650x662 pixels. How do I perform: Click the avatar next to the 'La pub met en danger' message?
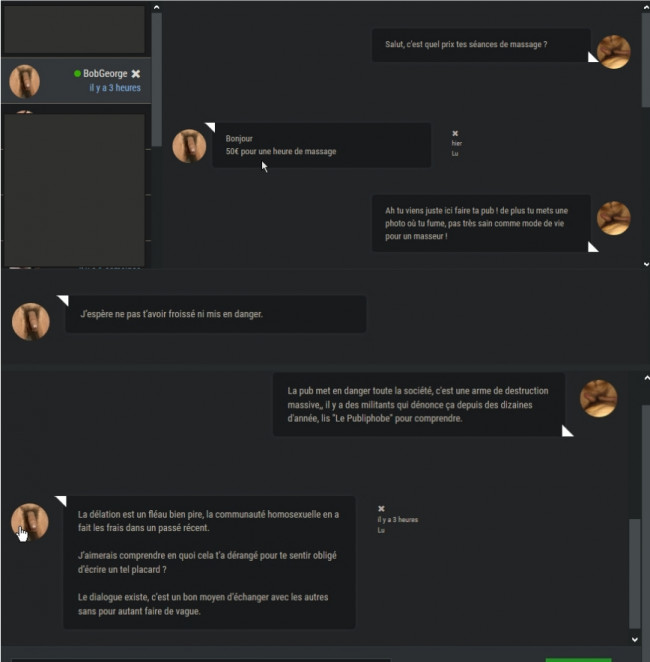pos(599,398)
